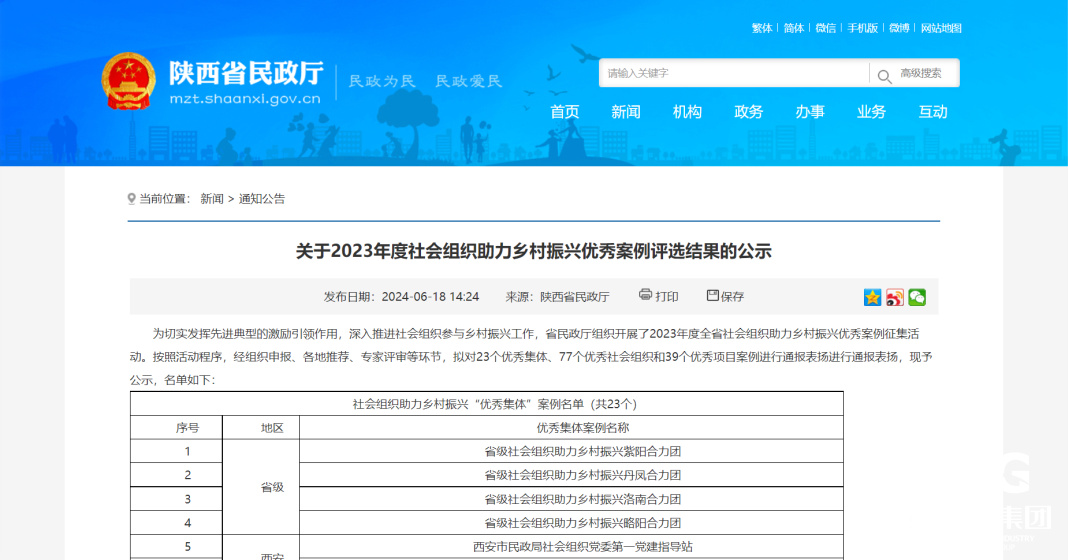The width and height of the screenshot is (1068, 560).
Task: Open the 首页 navigation menu item
Action: point(564,112)
